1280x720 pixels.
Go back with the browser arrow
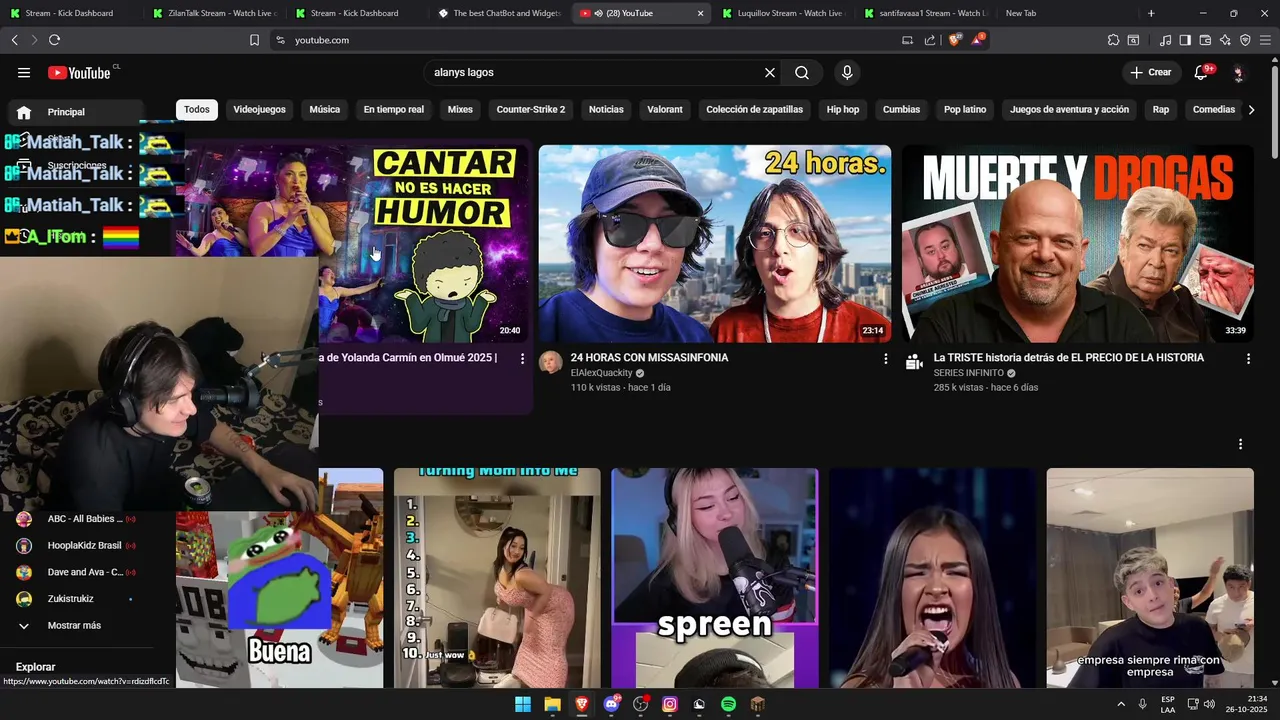[14, 40]
